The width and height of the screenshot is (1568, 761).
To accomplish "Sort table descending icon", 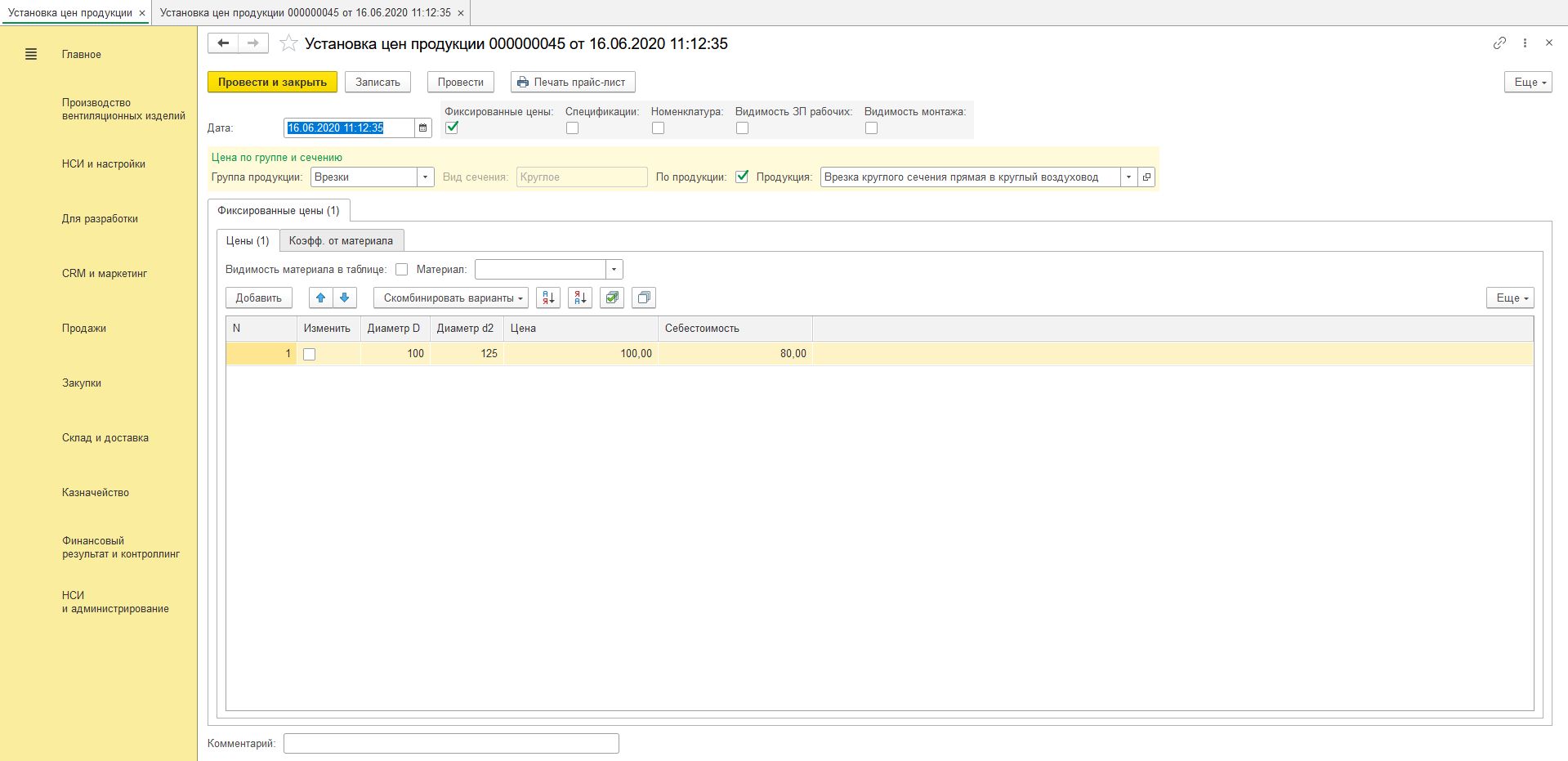I will [x=579, y=298].
